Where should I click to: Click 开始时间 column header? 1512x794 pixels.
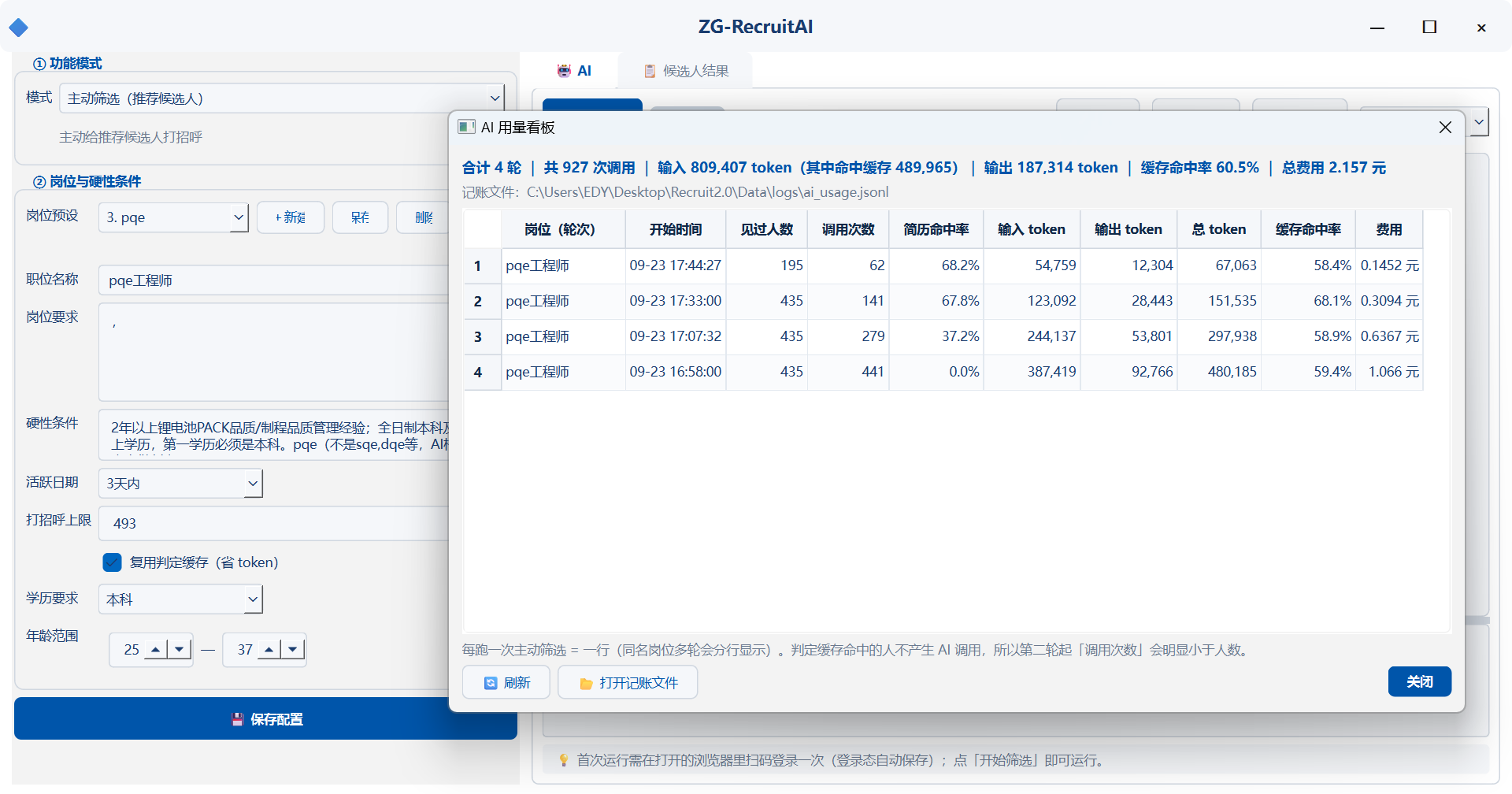coord(676,229)
